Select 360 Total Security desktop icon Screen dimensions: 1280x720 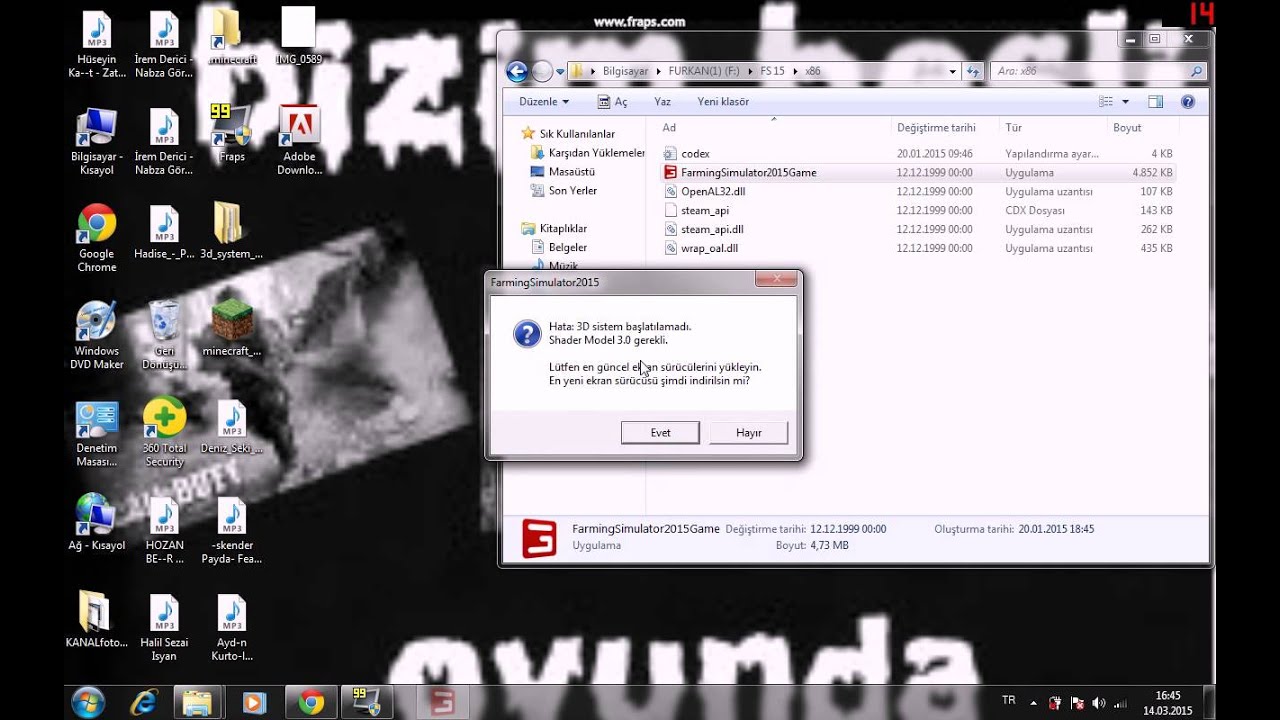coord(164,432)
